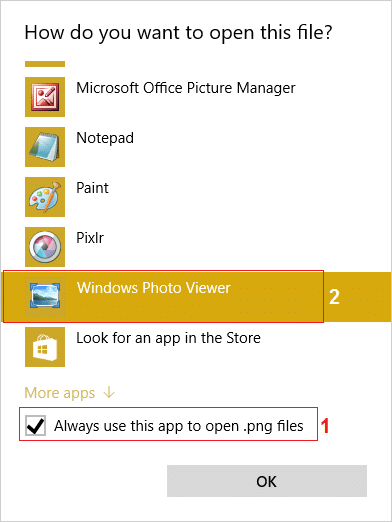Click the down arrow next to More apps

(x=109, y=392)
